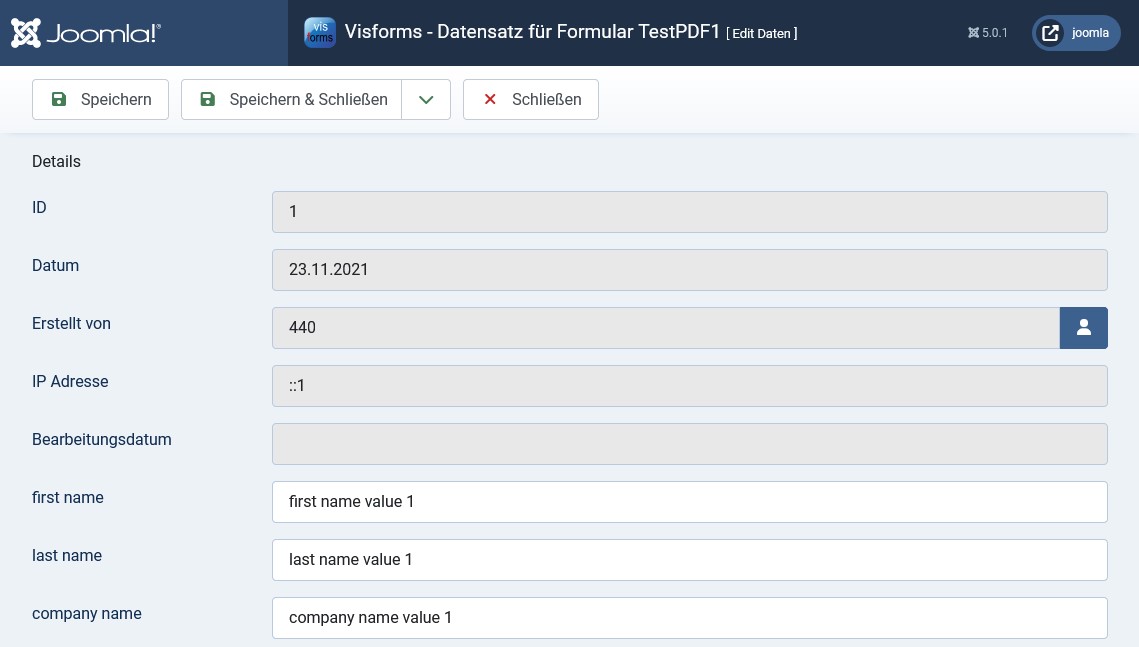The width and height of the screenshot is (1139, 647).
Task: Click the external link icon beside joomla
Action: 1050,33
